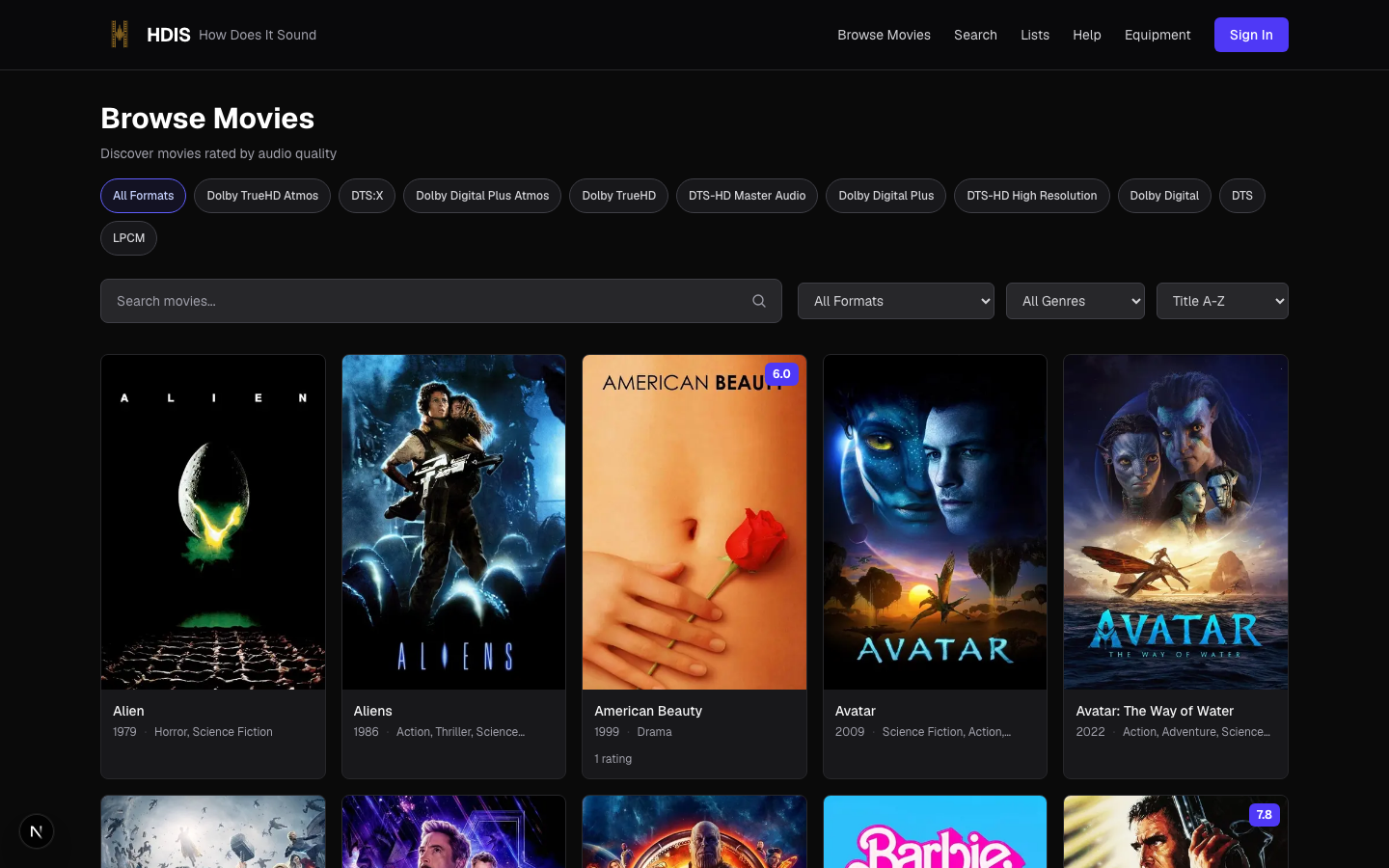Filter by DTS-HD High Resolution

coord(1032,196)
